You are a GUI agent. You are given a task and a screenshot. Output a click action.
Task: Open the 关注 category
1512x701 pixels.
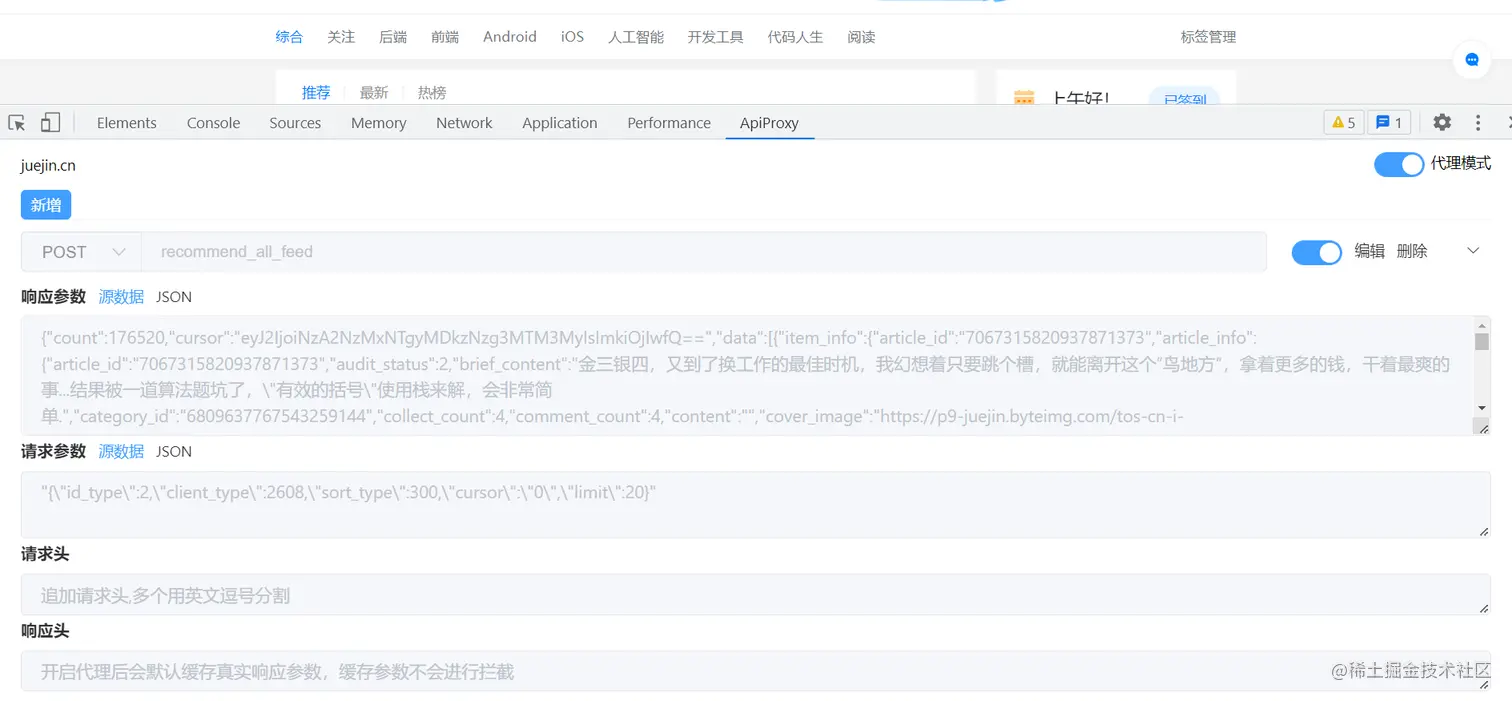[x=341, y=37]
